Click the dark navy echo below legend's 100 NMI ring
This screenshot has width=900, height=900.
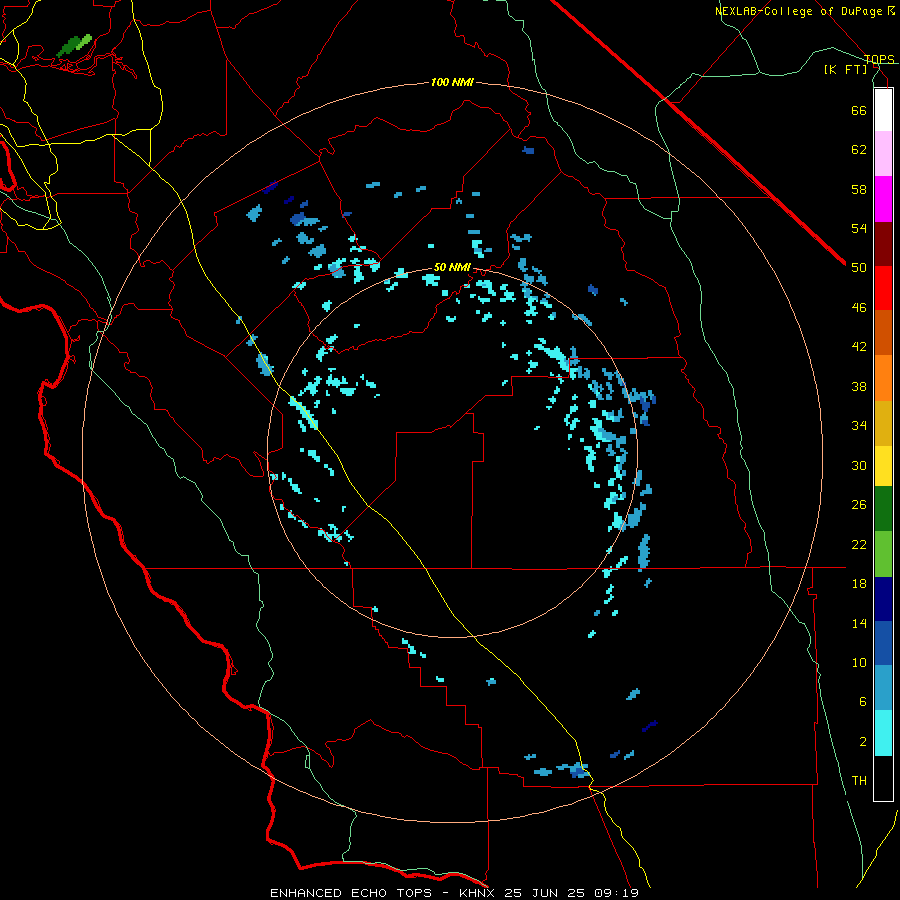649,726
